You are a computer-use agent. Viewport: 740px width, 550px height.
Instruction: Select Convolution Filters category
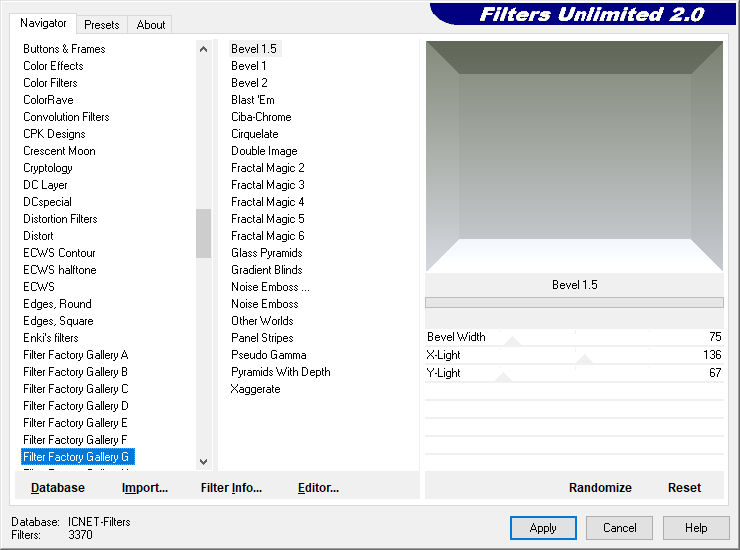tap(66, 117)
